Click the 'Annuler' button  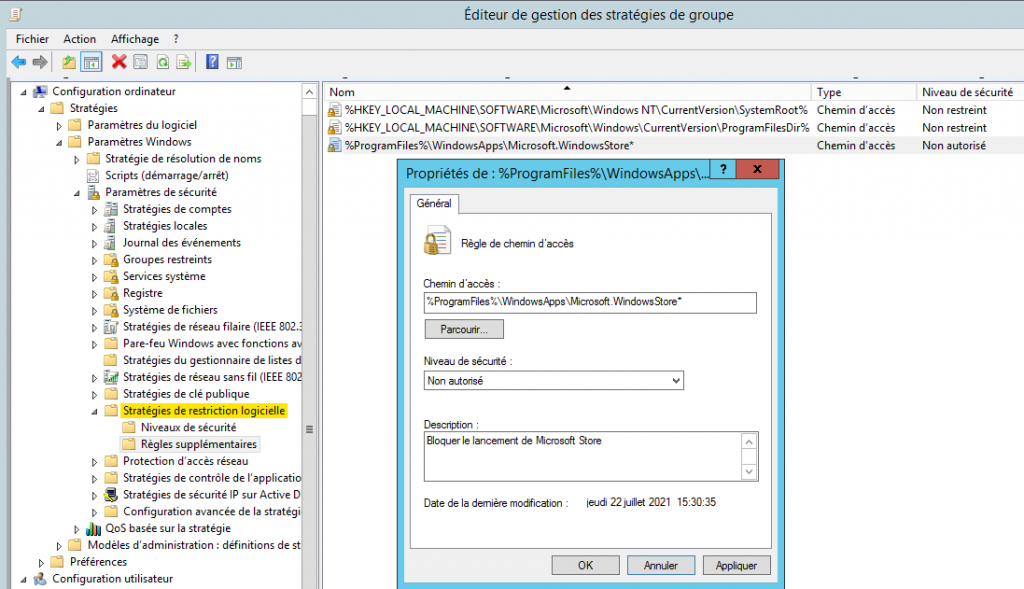(660, 565)
